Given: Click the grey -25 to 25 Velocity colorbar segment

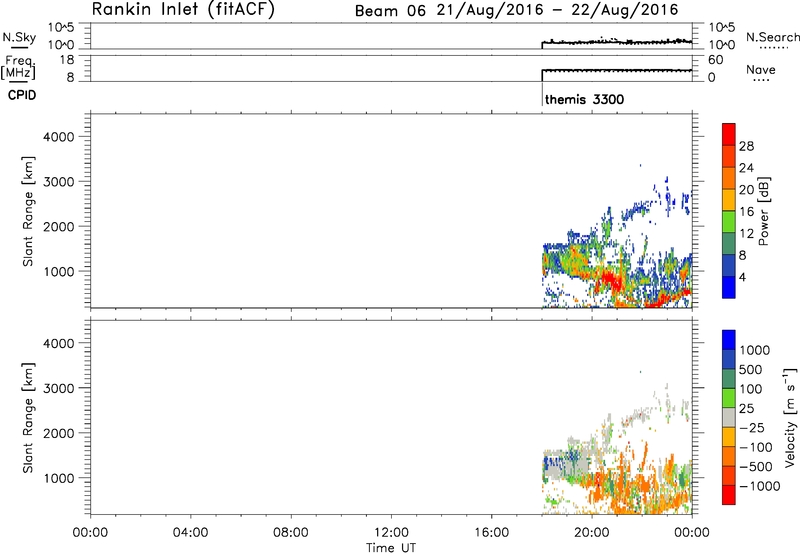Looking at the screenshot, I should click(729, 418).
